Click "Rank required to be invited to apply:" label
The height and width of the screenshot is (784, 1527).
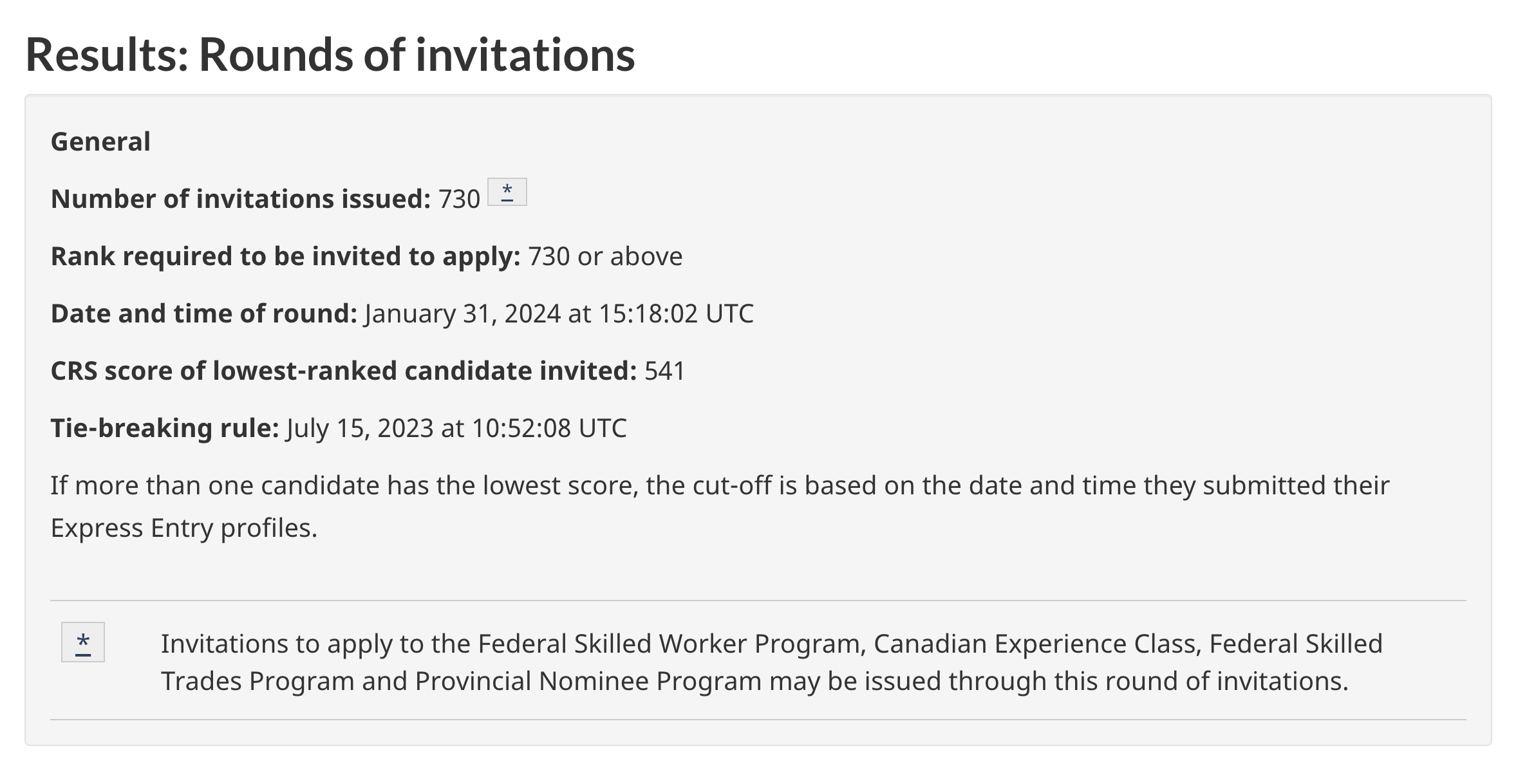(x=286, y=256)
